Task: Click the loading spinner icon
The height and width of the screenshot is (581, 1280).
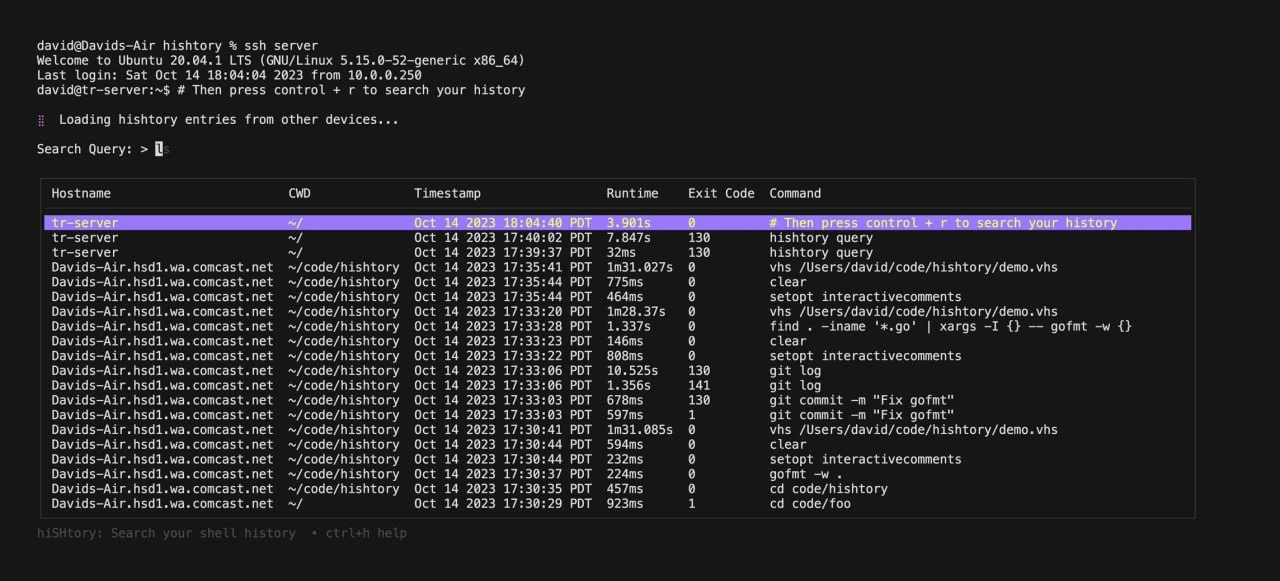Action: tap(41, 120)
